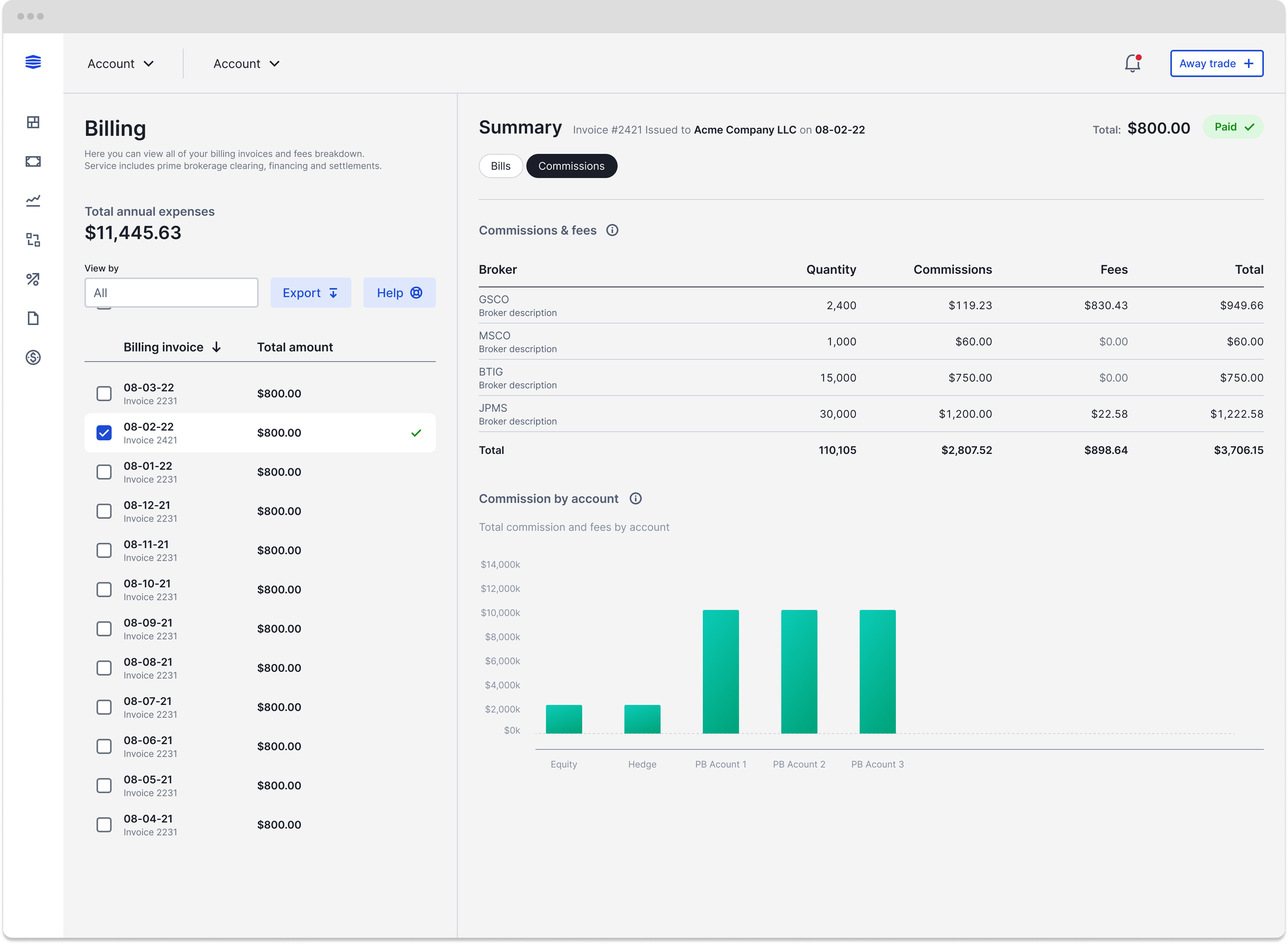Select the Commissions tab
1288x944 pixels.
point(571,166)
